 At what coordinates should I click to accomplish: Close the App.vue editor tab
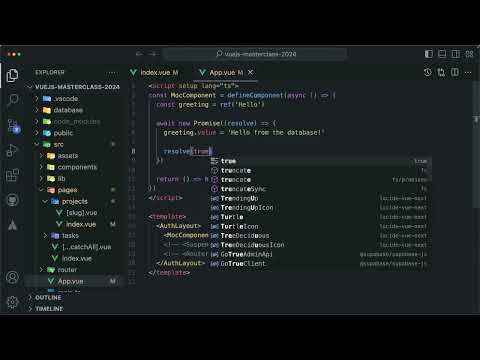[x=250, y=72]
